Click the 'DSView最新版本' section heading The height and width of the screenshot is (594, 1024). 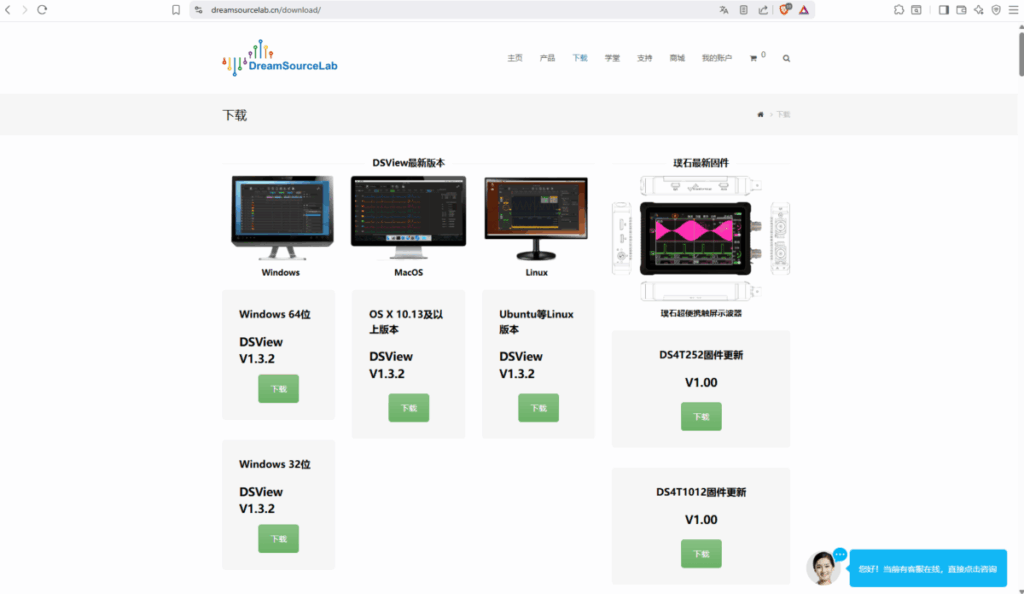[409, 163]
